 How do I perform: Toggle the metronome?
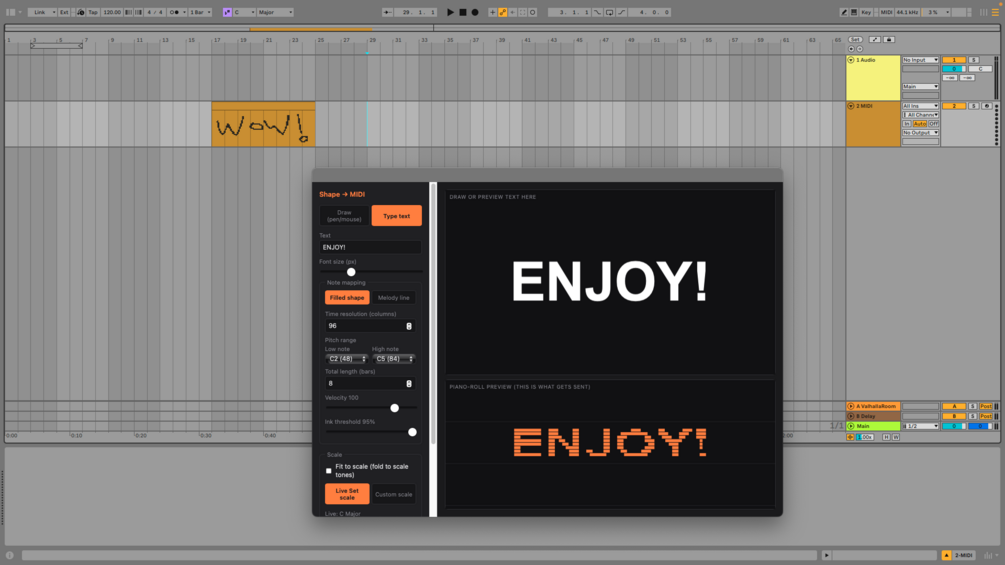tap(175, 12)
